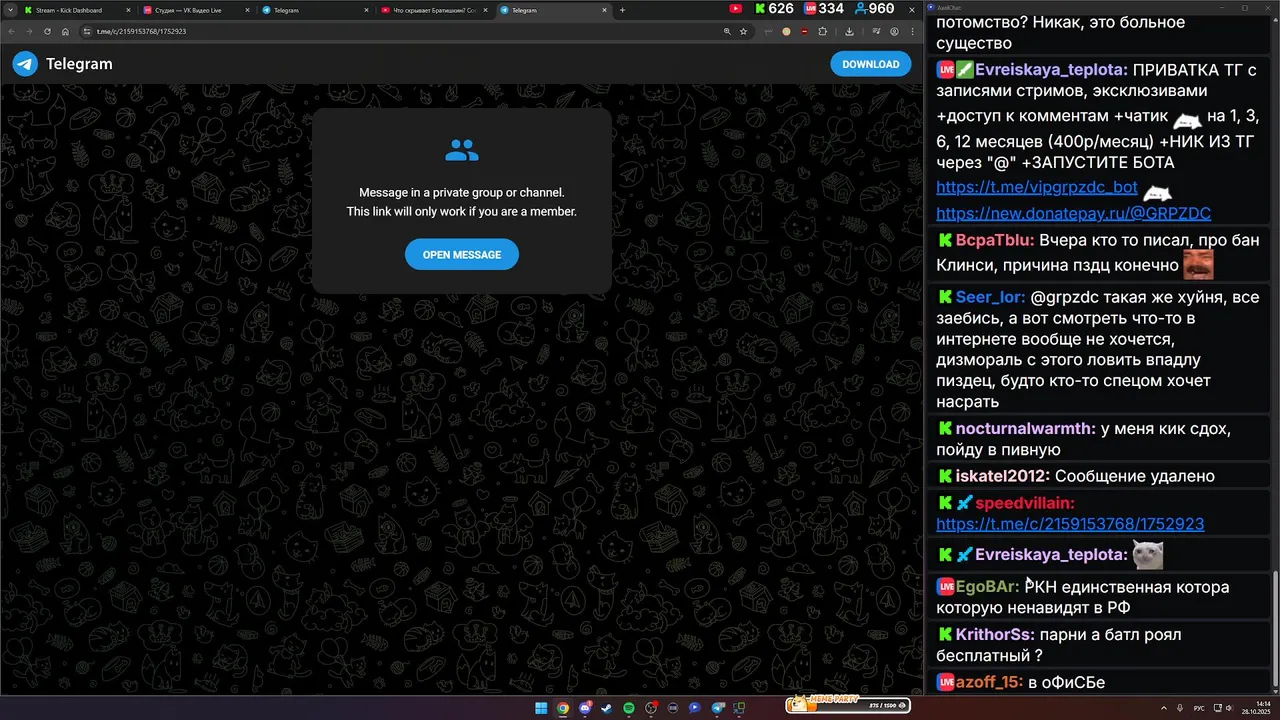The width and height of the screenshot is (1280, 720).
Task: Open the Windows Start menu
Action: click(541, 708)
